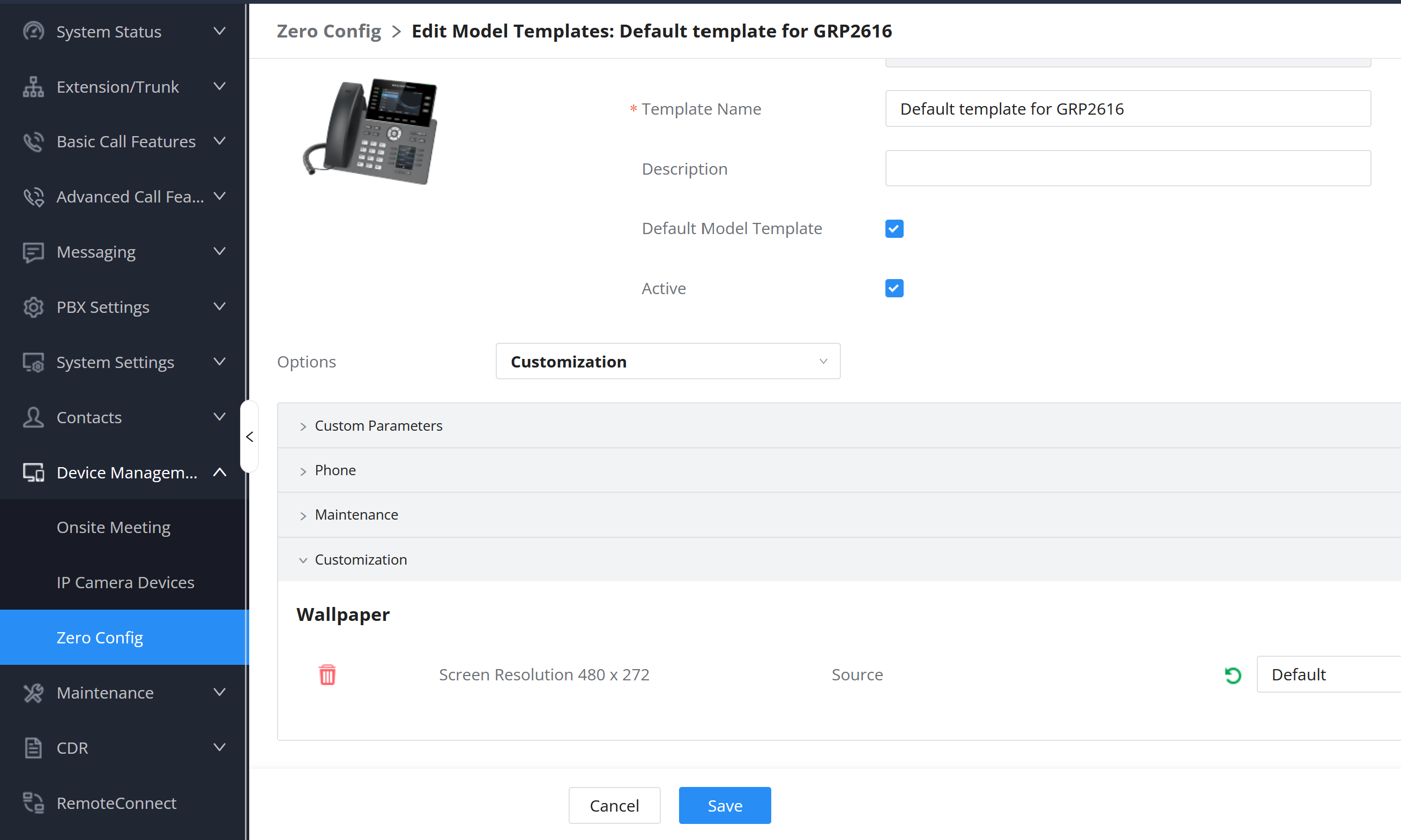Click the Cancel button

(614, 805)
